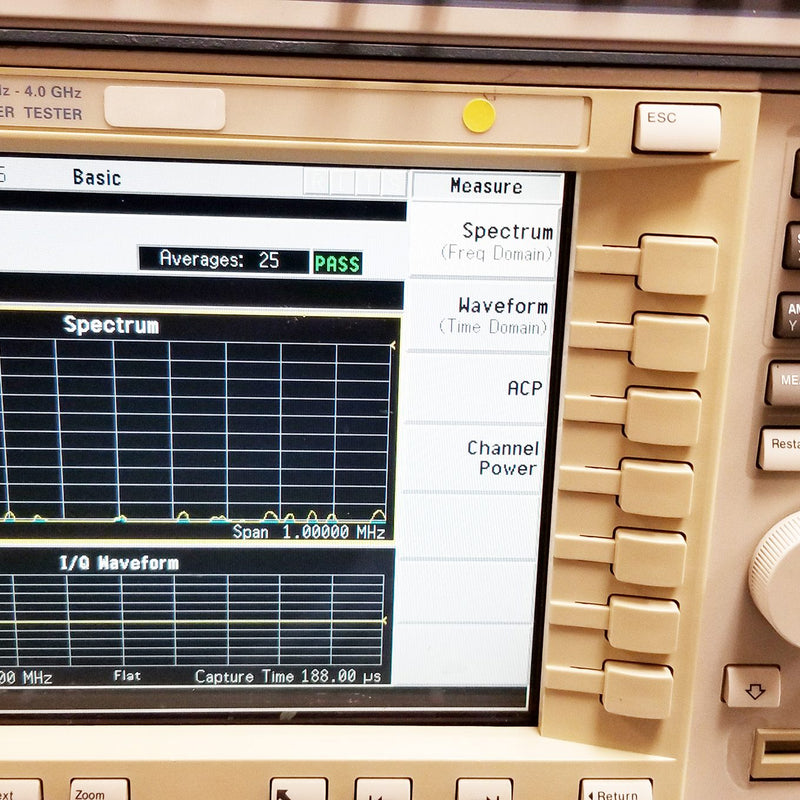Choose the Channel Power on-screen entry
The height and width of the screenshot is (800, 800).
[x=472, y=458]
